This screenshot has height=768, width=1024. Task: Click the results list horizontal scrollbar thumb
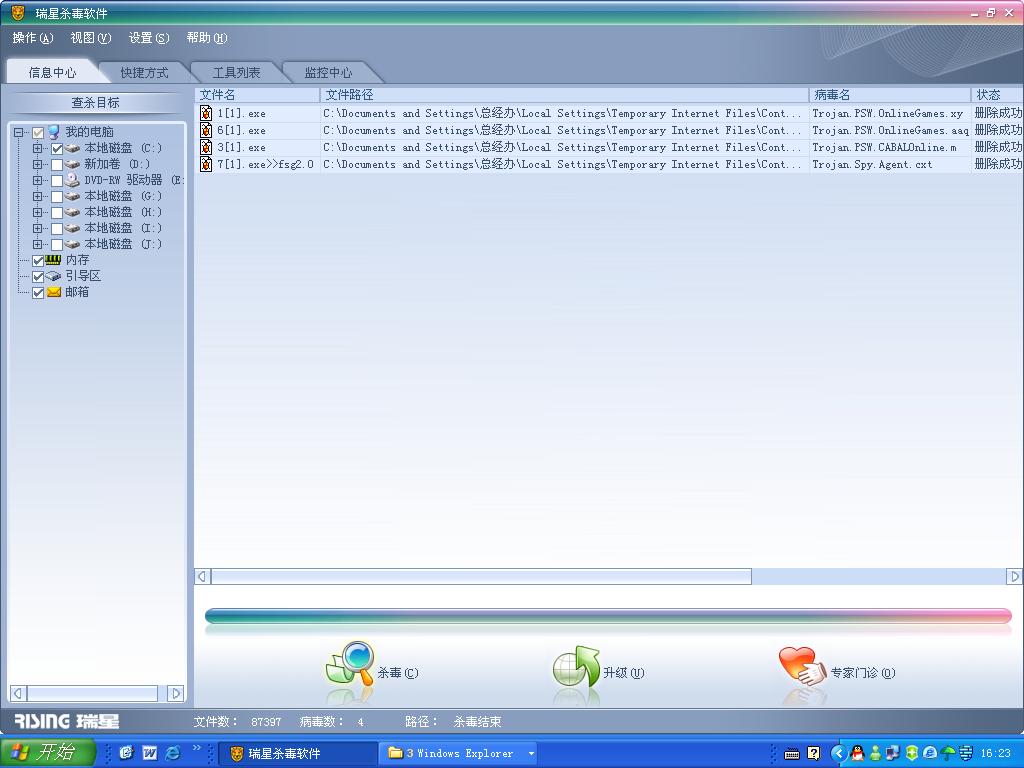click(481, 577)
